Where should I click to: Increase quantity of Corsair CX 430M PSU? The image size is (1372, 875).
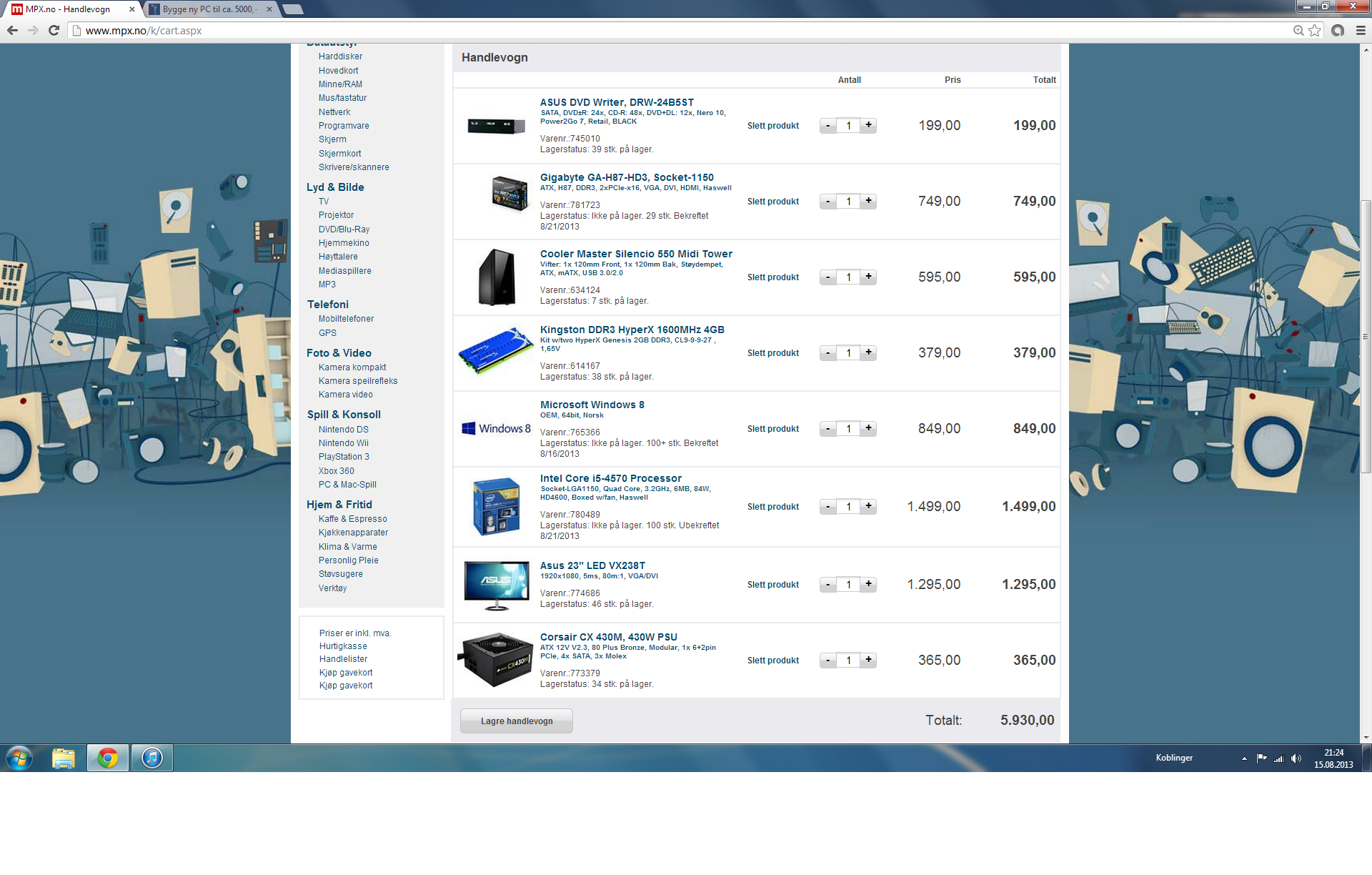click(868, 660)
